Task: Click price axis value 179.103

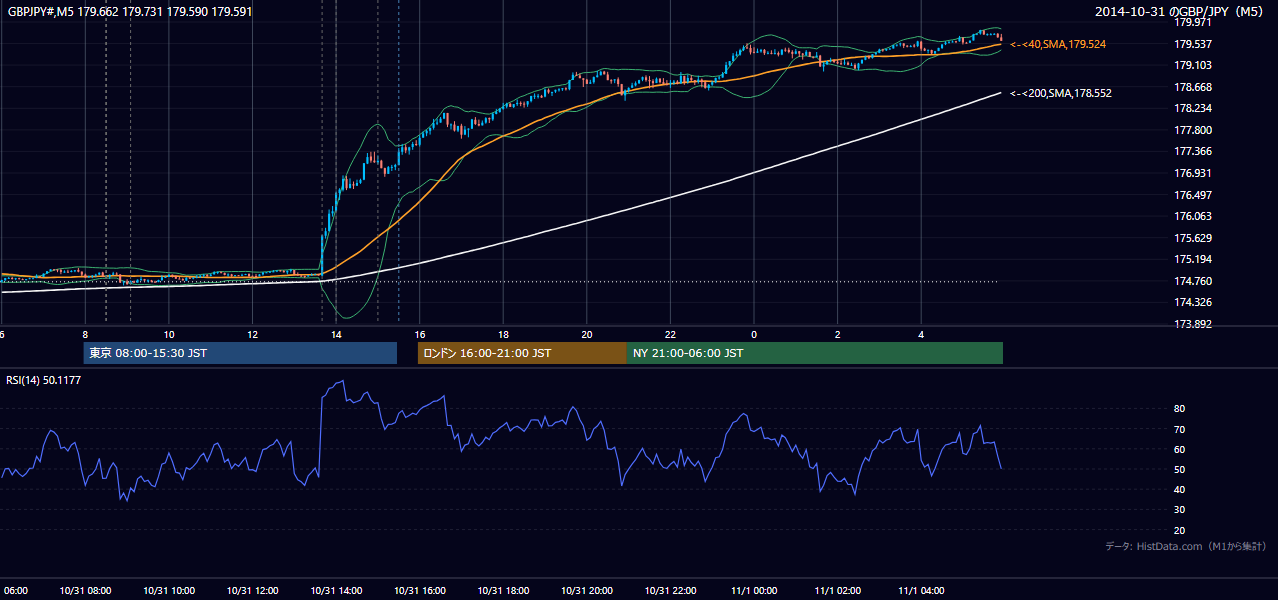Action: pos(1194,65)
